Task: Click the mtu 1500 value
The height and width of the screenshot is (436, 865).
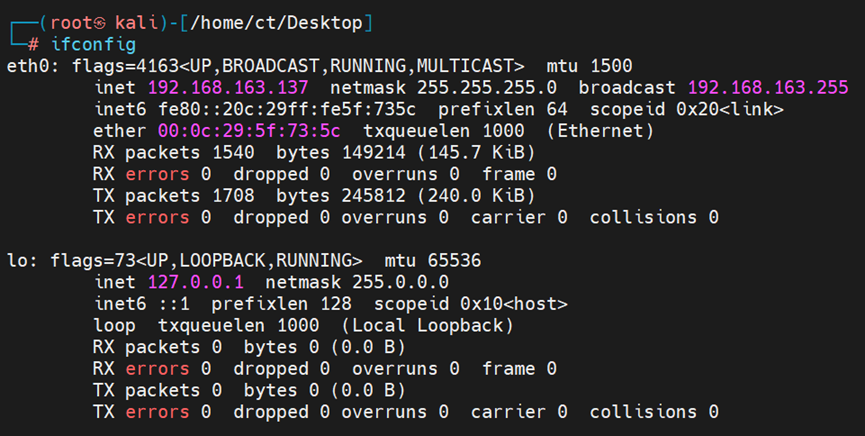Action: point(610,66)
